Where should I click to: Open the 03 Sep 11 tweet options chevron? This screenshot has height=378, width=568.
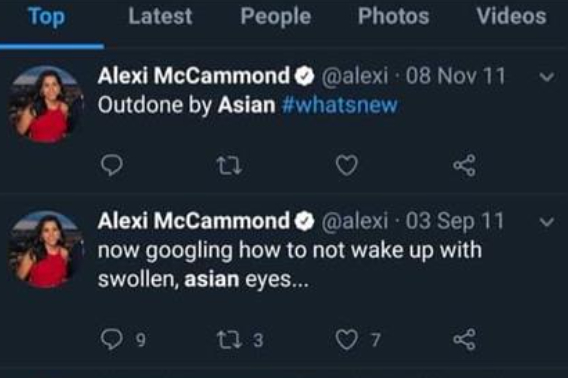pyautogui.click(x=546, y=222)
